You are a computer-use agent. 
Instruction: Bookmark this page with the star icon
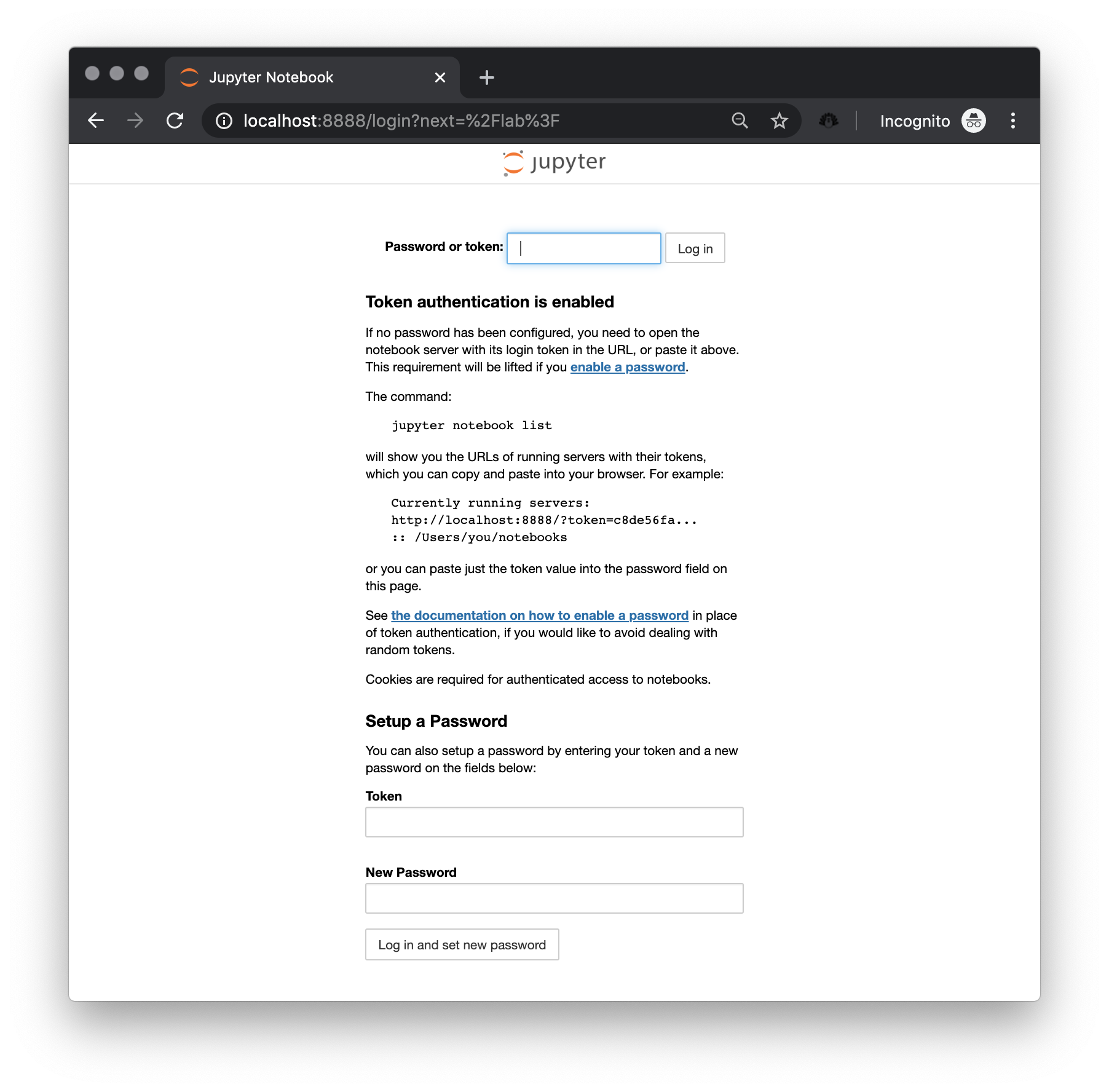coord(779,121)
